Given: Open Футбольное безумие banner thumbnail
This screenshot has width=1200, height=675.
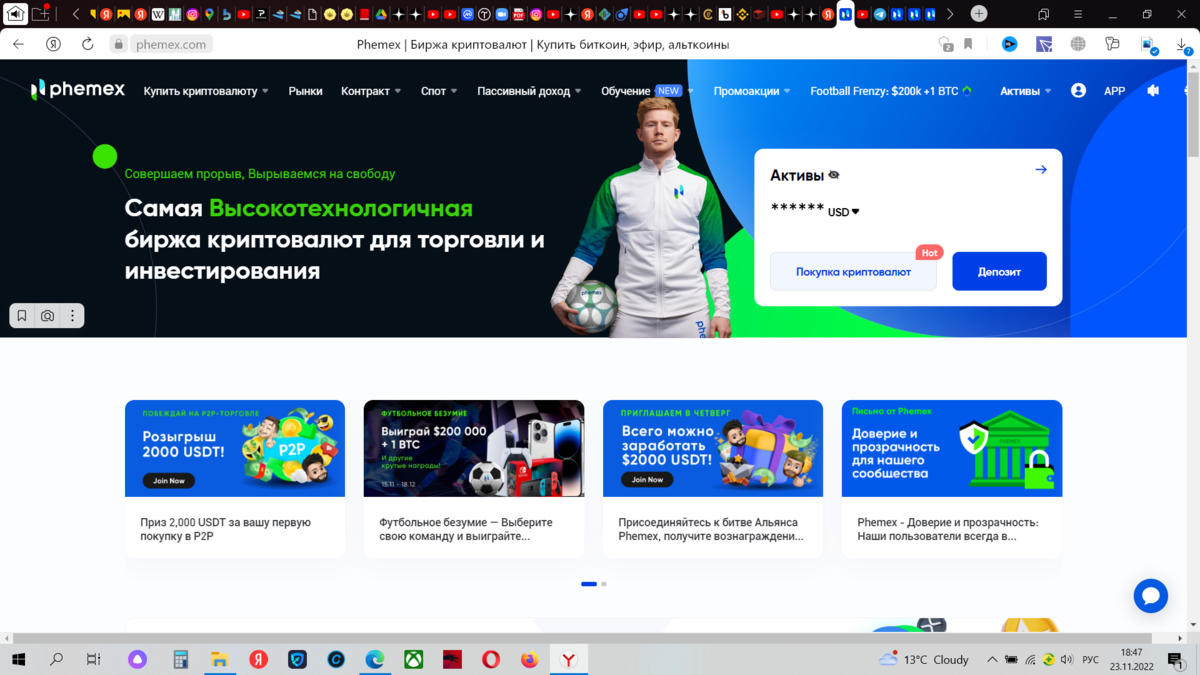Looking at the screenshot, I should pos(474,448).
